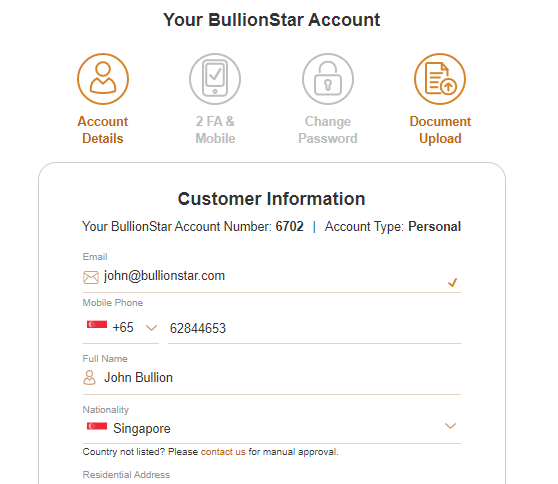Select the Change Password padlock icon
558x484 pixels.
[x=328, y=79]
